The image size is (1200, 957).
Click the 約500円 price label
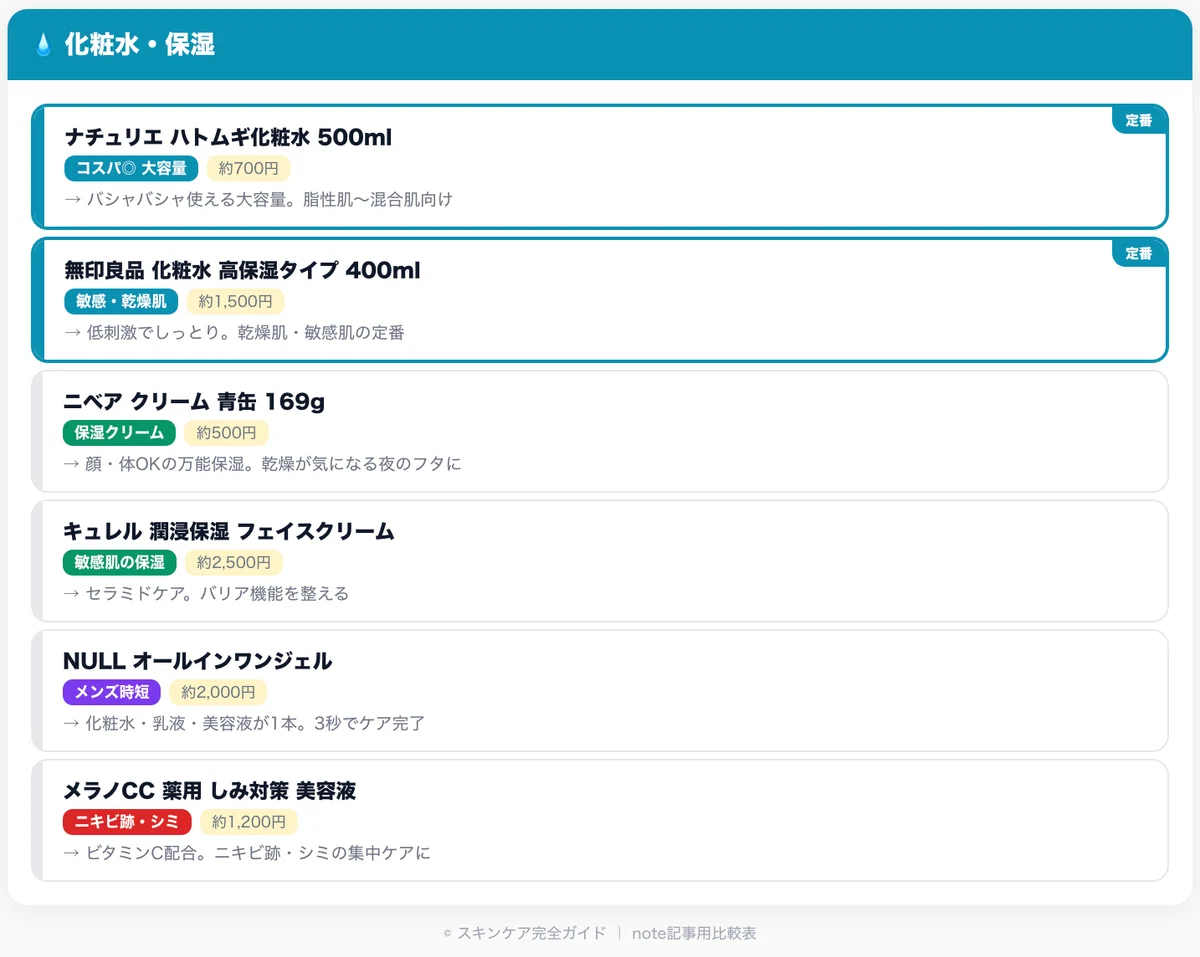point(226,433)
